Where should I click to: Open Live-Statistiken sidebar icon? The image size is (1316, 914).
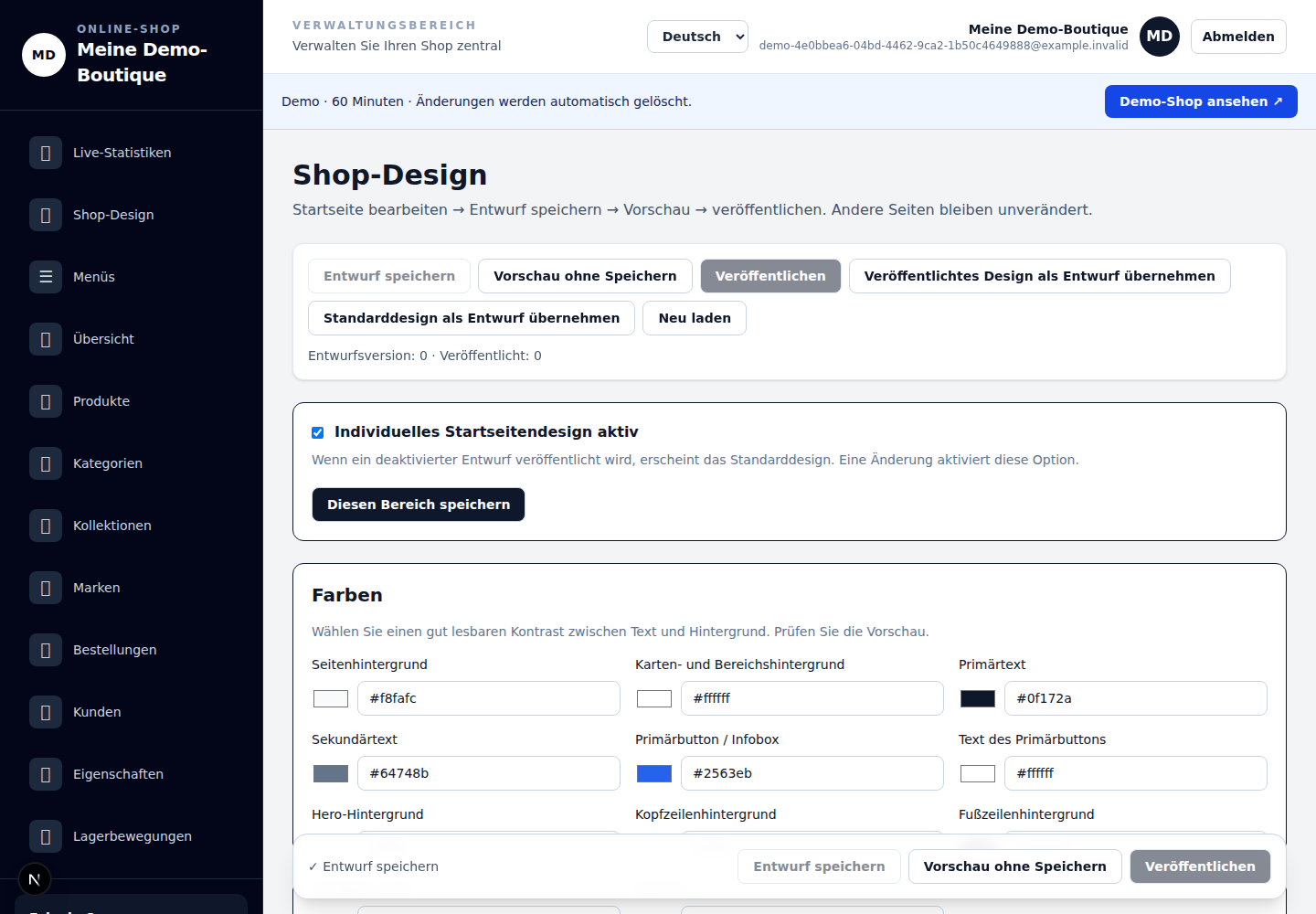point(46,153)
